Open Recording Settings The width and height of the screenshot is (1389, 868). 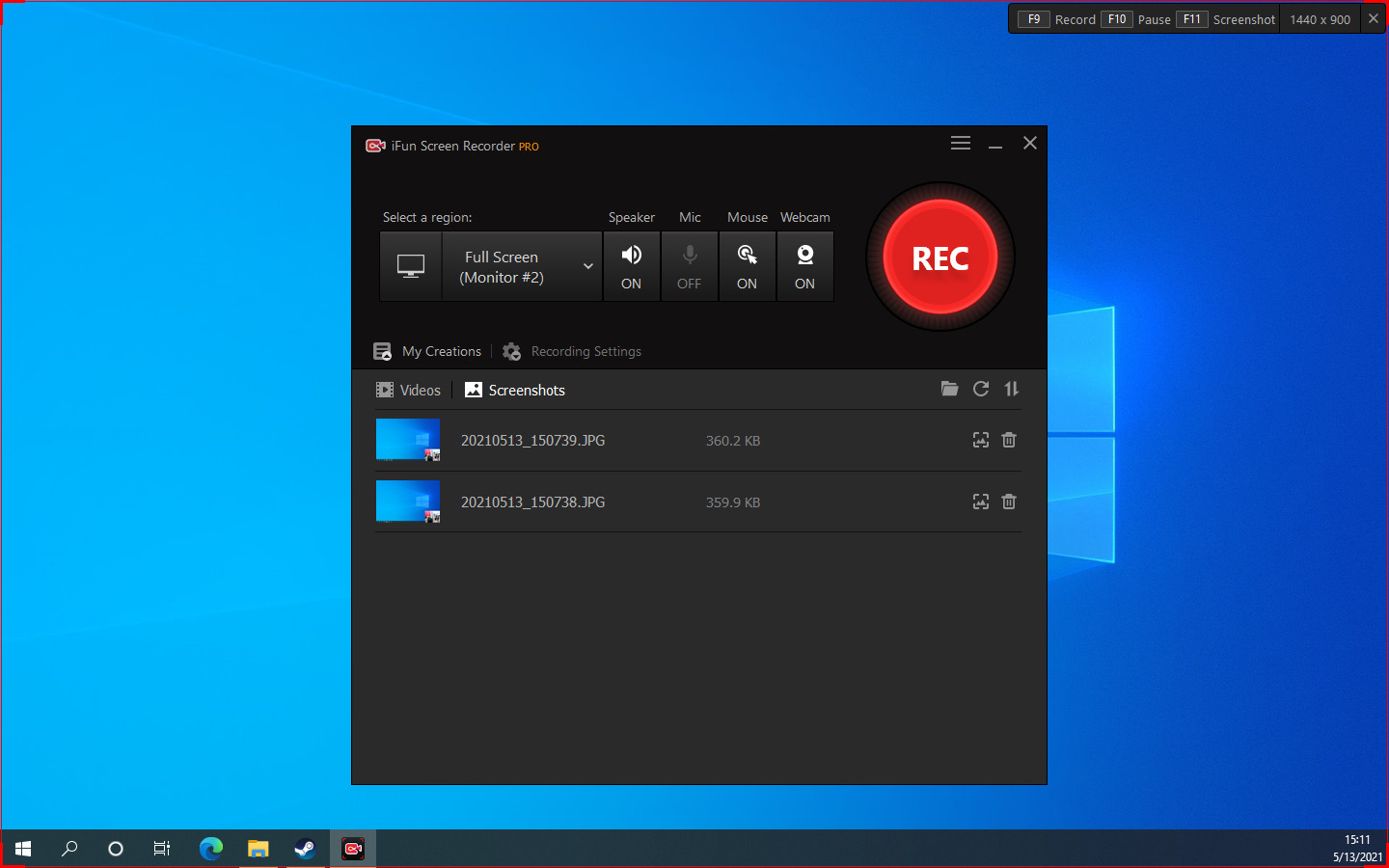[572, 351]
